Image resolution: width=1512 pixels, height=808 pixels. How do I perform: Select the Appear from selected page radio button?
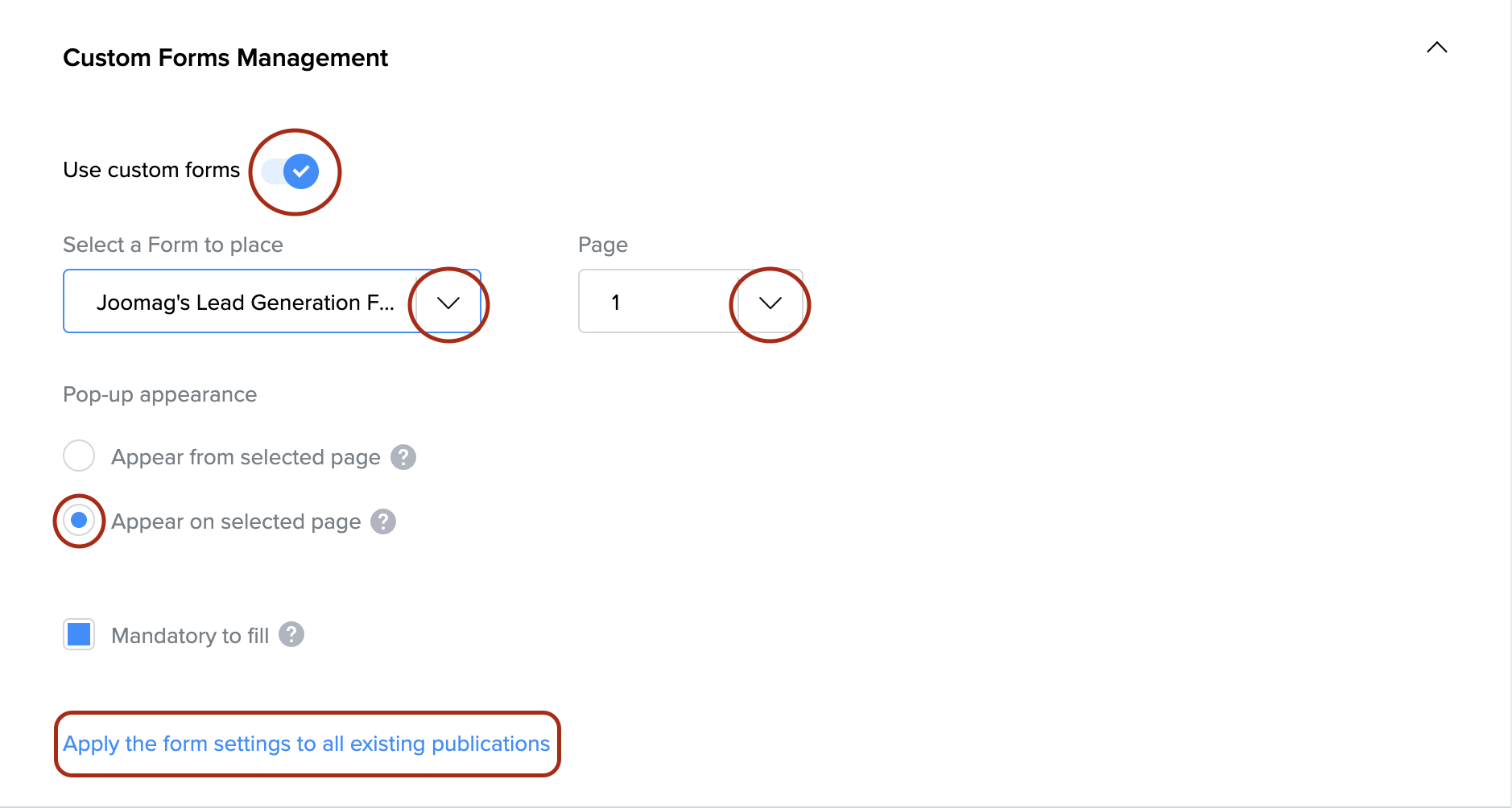point(79,456)
